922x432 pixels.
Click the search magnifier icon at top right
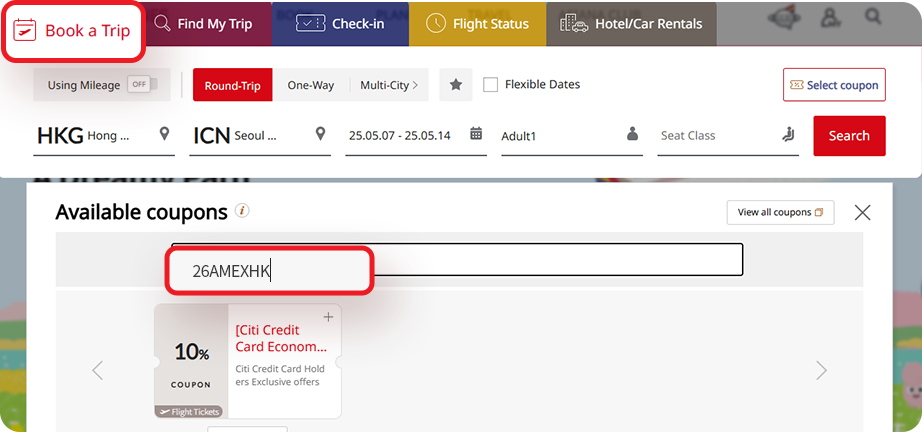tap(873, 16)
